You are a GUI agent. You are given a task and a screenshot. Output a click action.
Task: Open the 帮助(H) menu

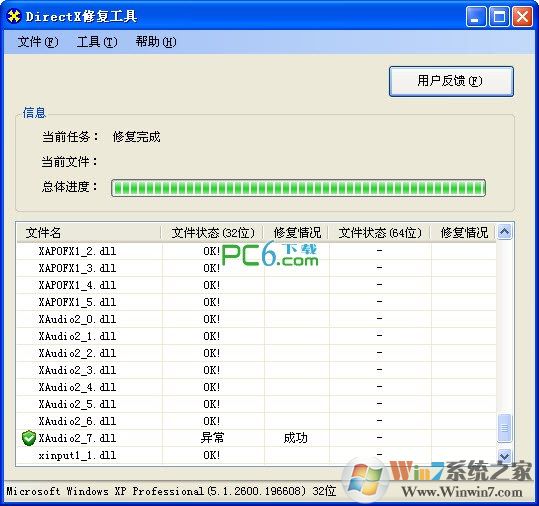[x=156, y=42]
